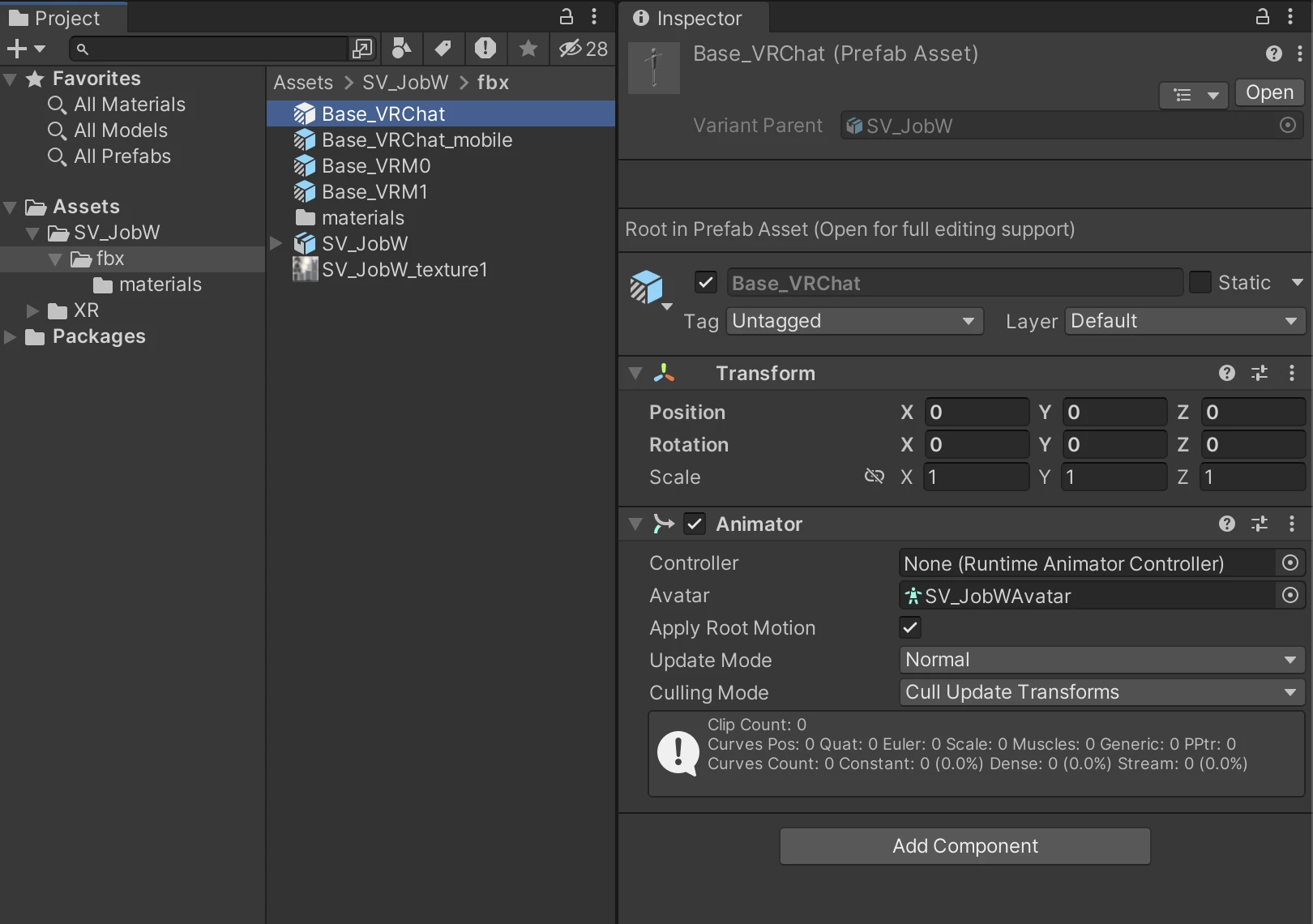Viewport: 1313px width, 924px height.
Task: Enable the Static checkbox
Action: (x=1200, y=282)
